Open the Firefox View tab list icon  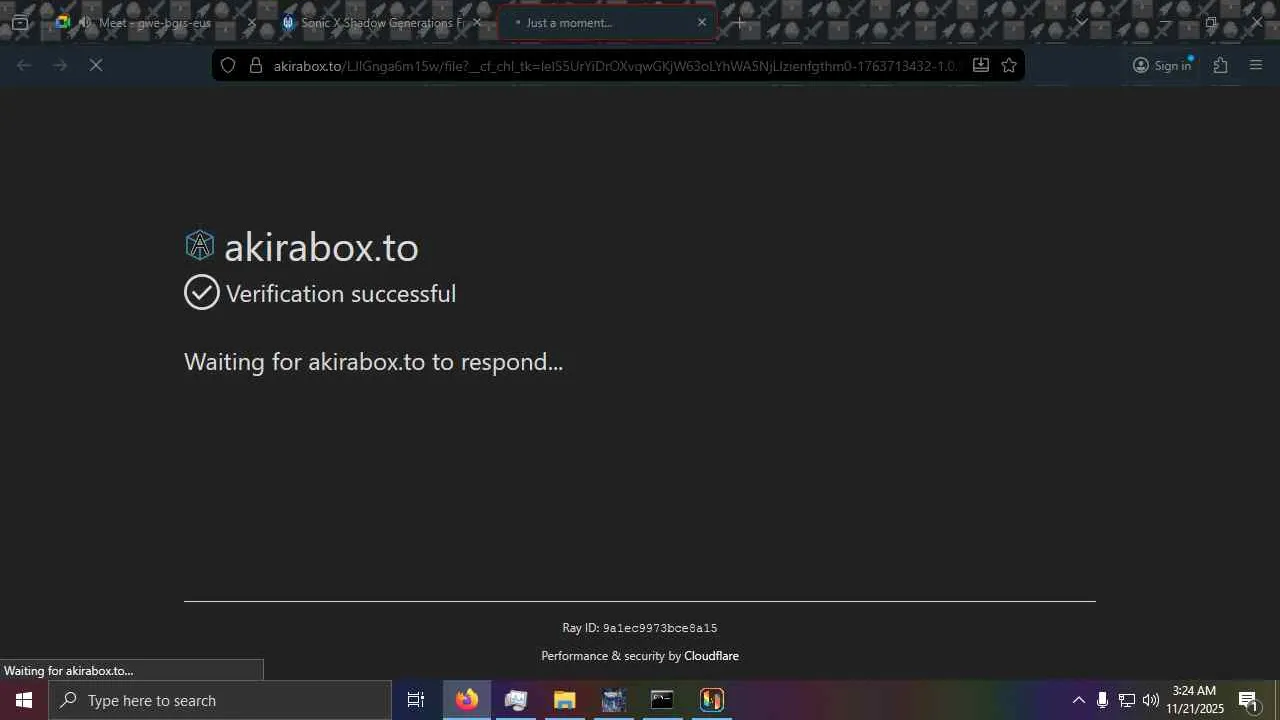[20, 22]
